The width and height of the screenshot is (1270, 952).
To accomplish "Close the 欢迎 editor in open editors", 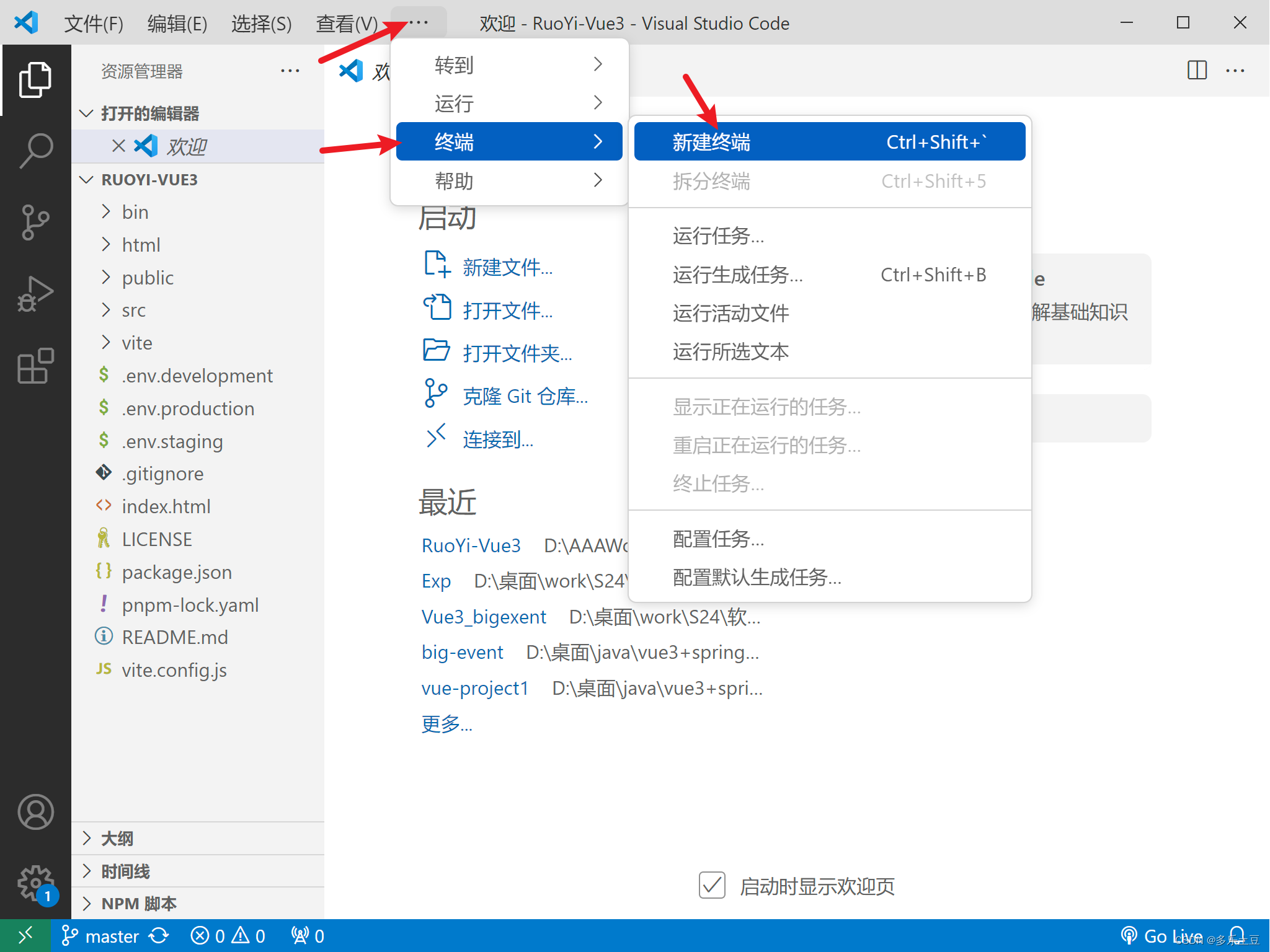I will point(118,146).
